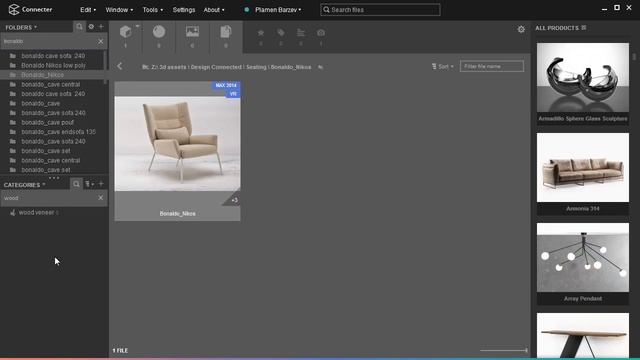The width and height of the screenshot is (640, 360).
Task: Click the products panel scrollbar
Action: [x=634, y=56]
